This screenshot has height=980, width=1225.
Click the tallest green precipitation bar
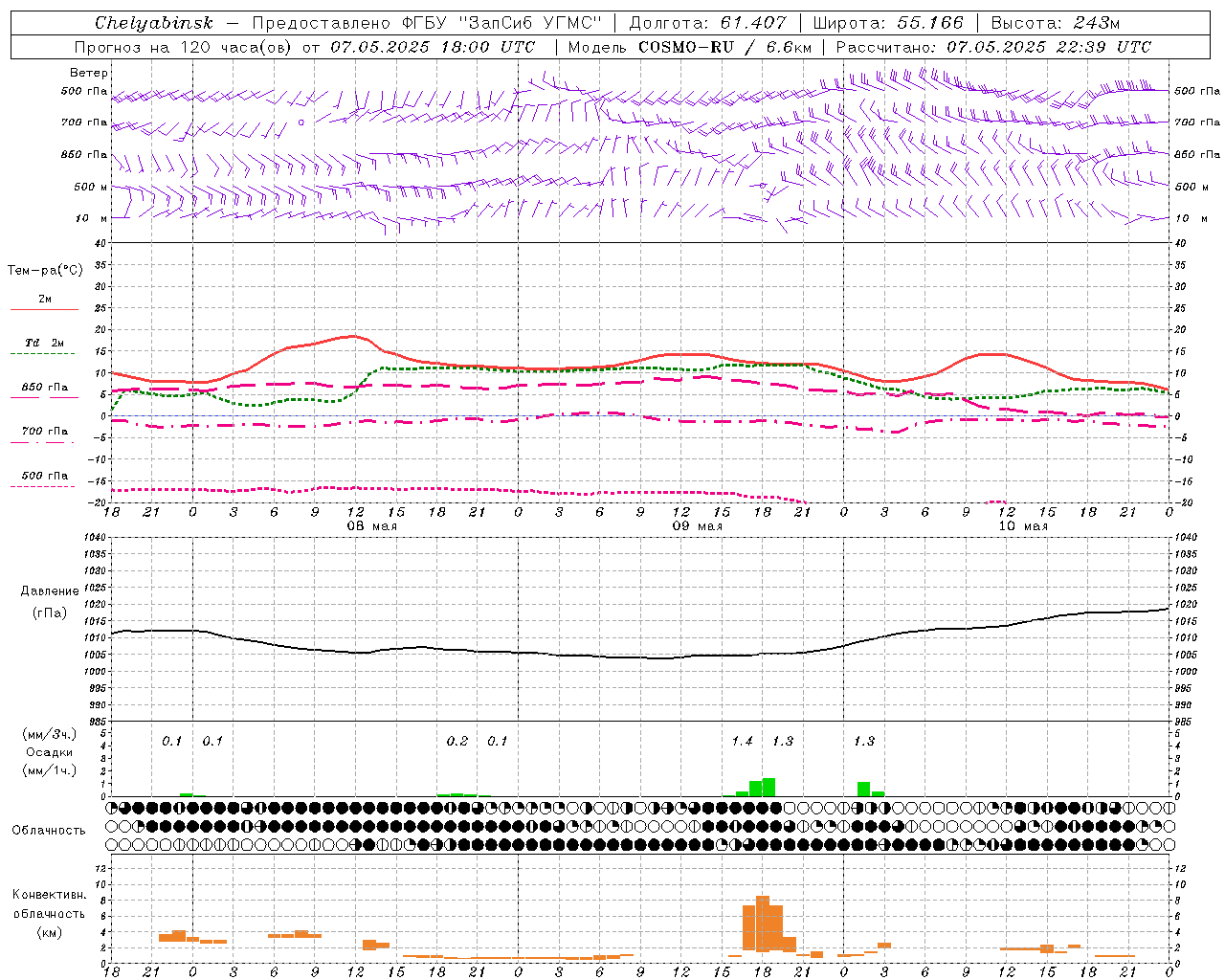coord(768,788)
